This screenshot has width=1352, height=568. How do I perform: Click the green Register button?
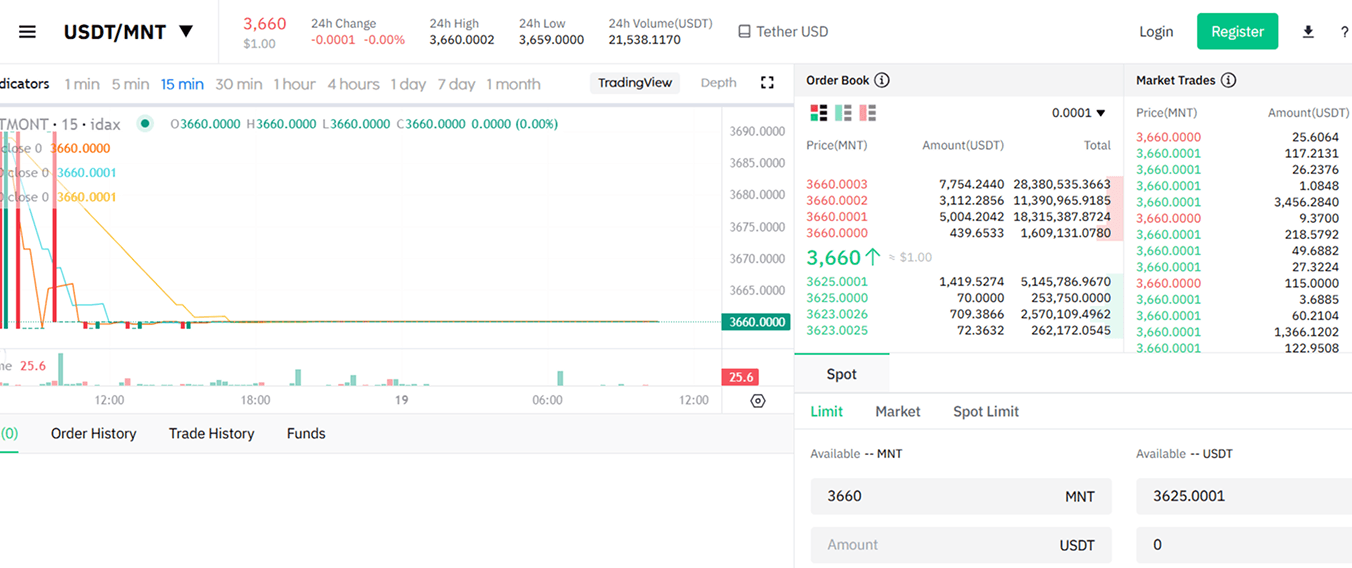tap(1237, 31)
